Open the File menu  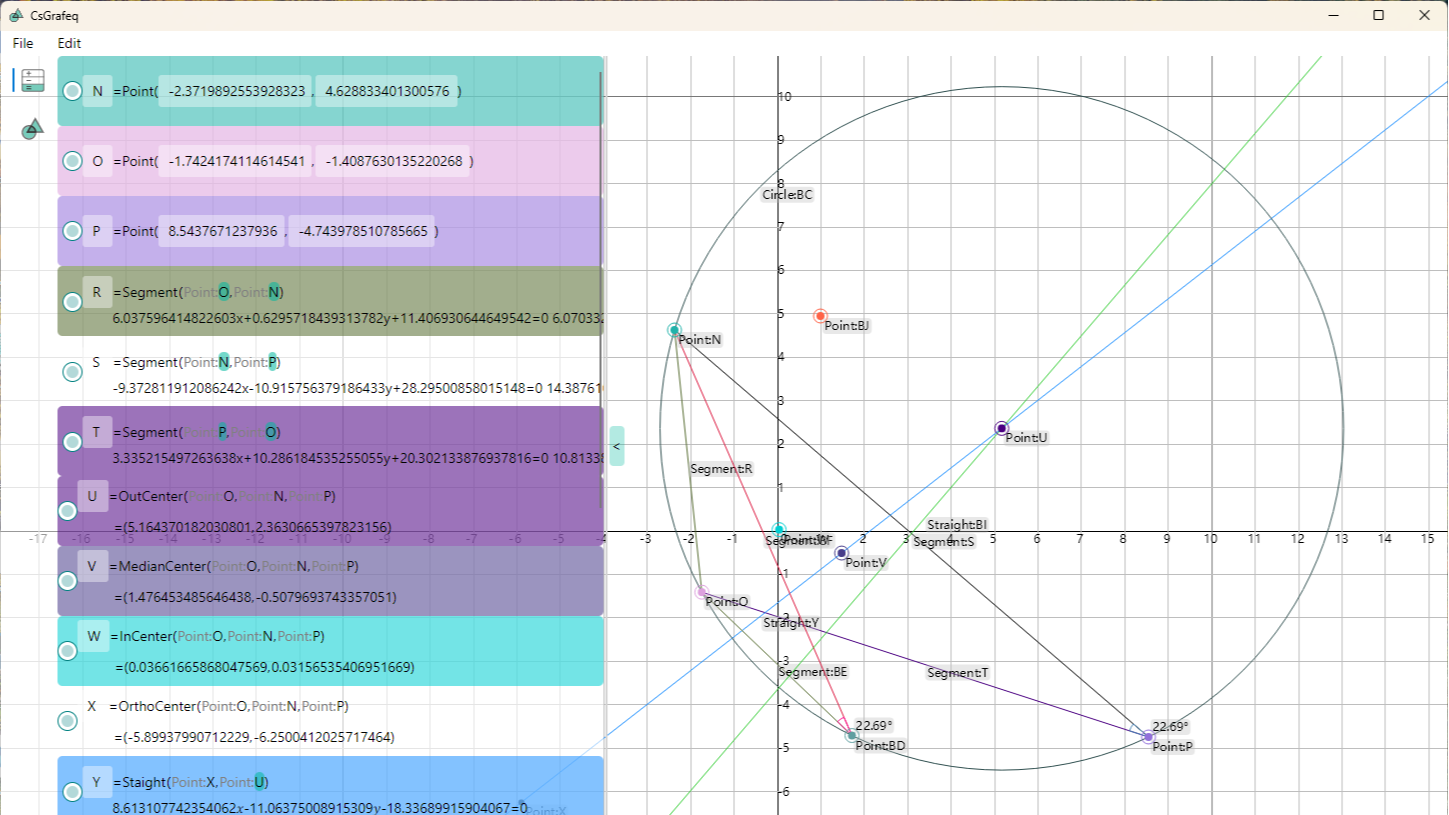point(23,43)
